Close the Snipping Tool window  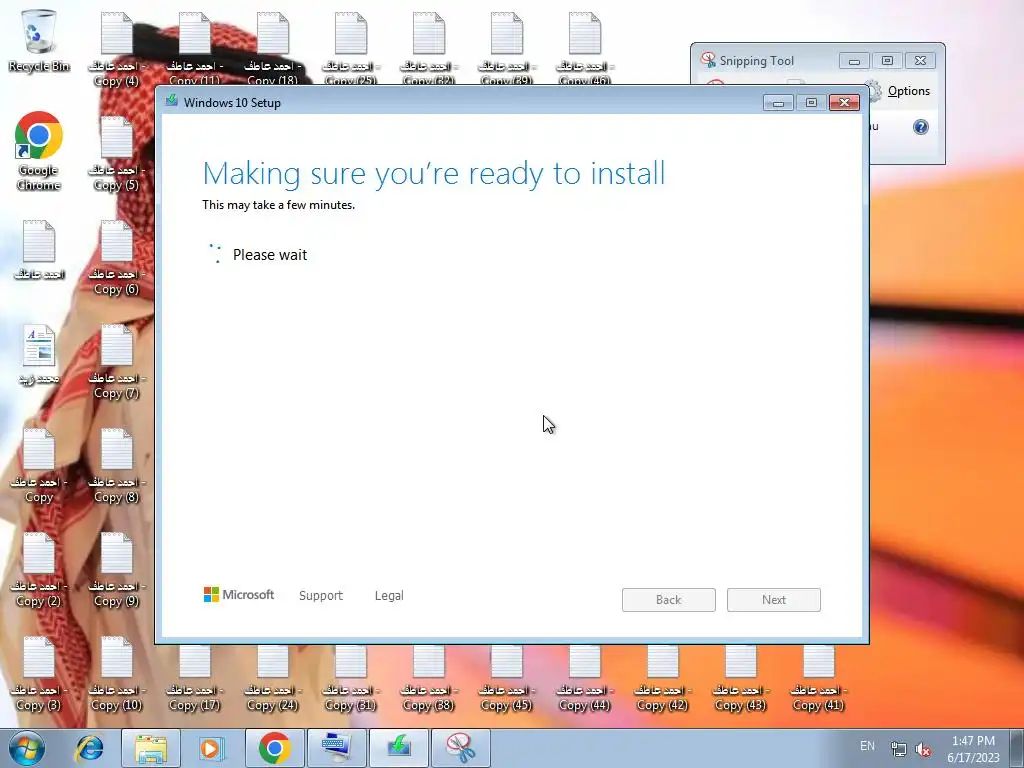920,61
